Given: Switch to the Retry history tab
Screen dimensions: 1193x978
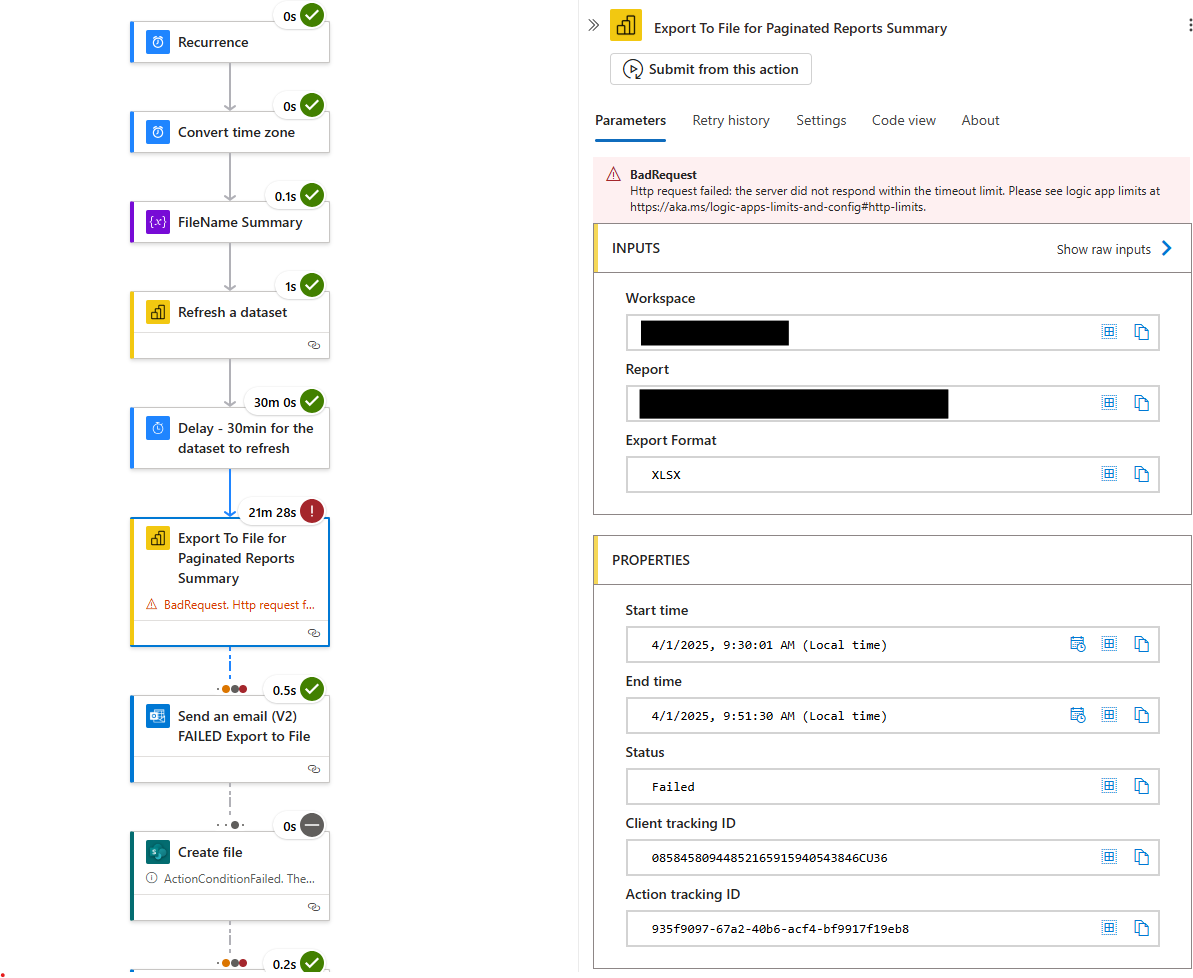Looking at the screenshot, I should [x=730, y=120].
